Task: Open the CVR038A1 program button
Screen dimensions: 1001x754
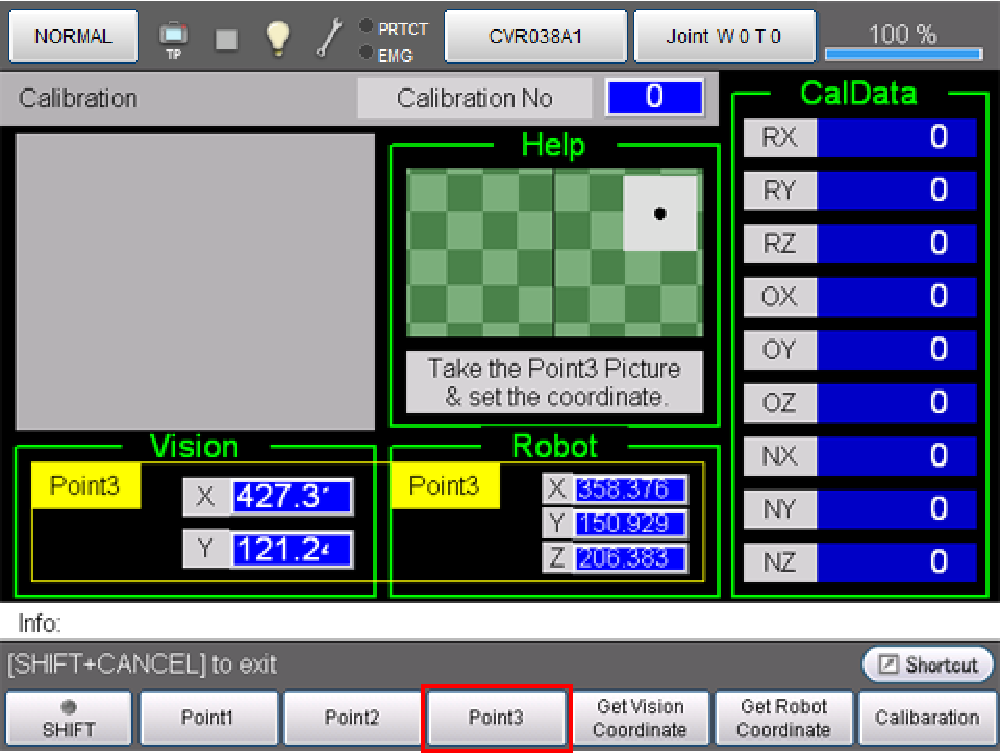Action: 535,37
